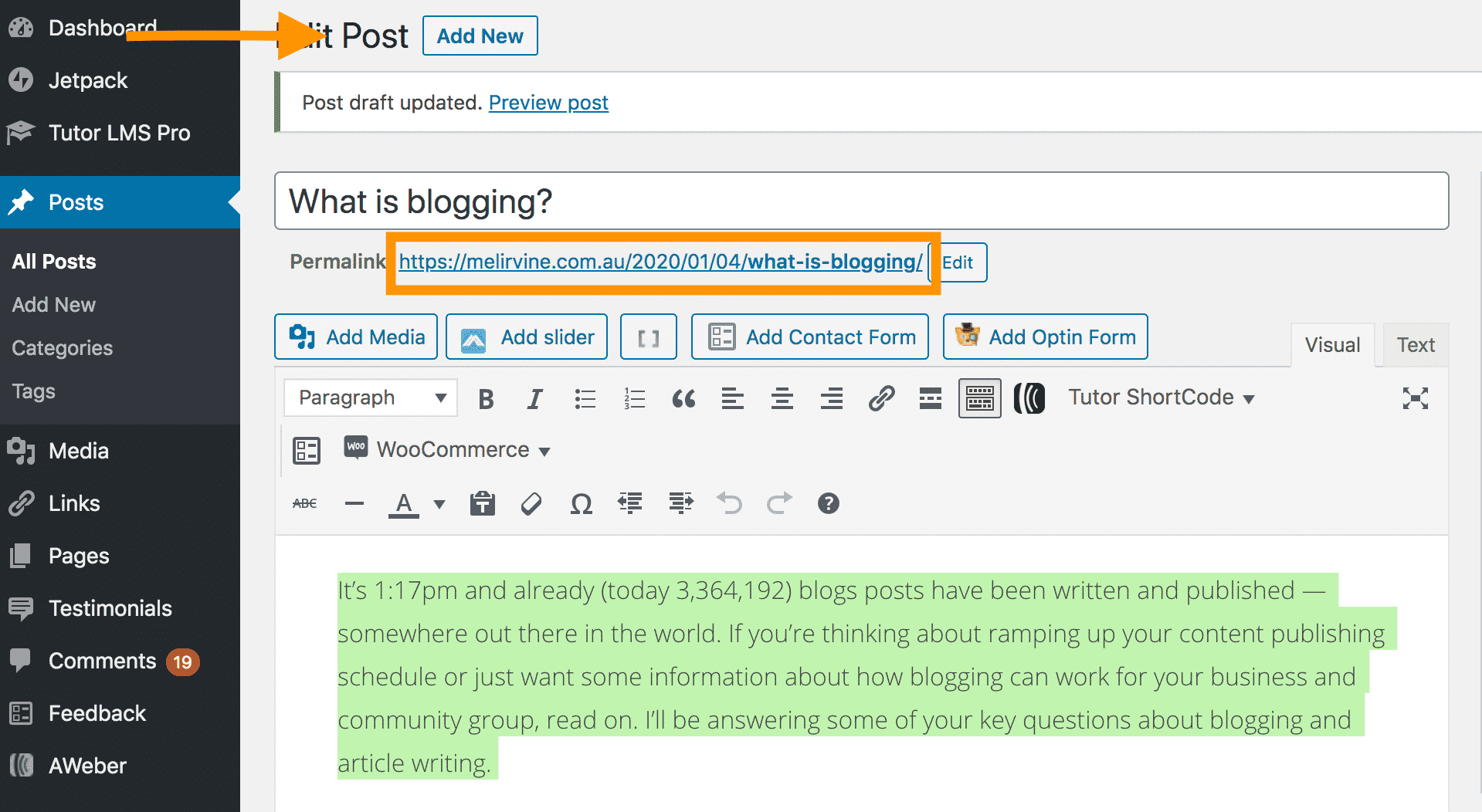Click the Add Media button
The height and width of the screenshot is (812, 1482).
coord(356,337)
